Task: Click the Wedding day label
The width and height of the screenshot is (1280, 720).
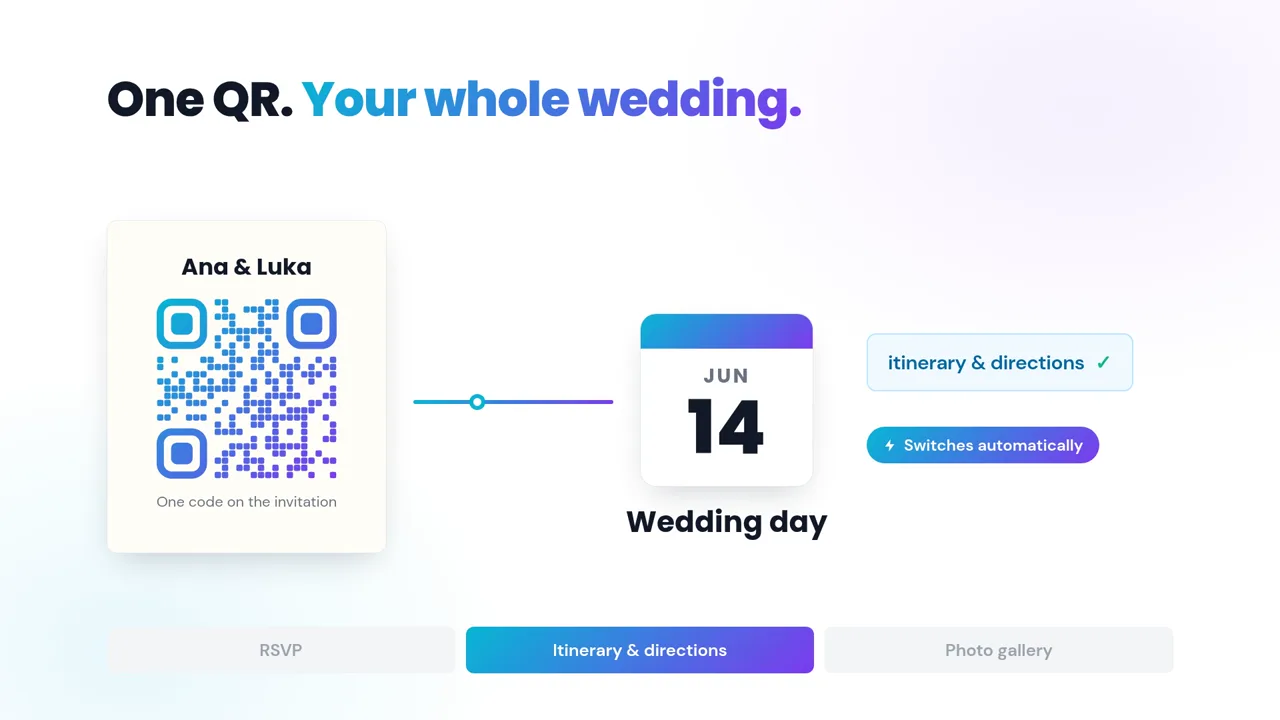Action: [x=727, y=522]
